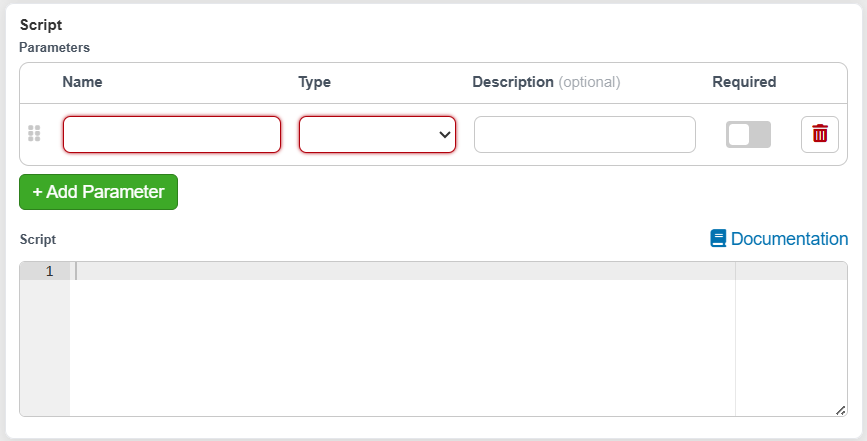Click the Type column header

(315, 82)
